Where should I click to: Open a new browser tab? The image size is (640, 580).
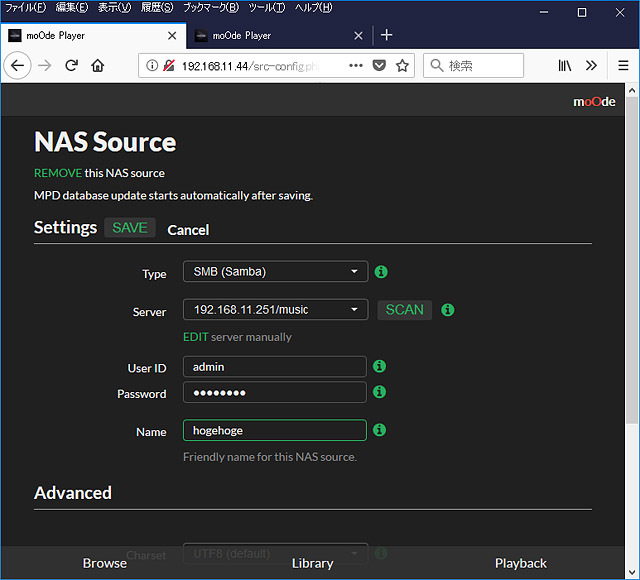(386, 35)
